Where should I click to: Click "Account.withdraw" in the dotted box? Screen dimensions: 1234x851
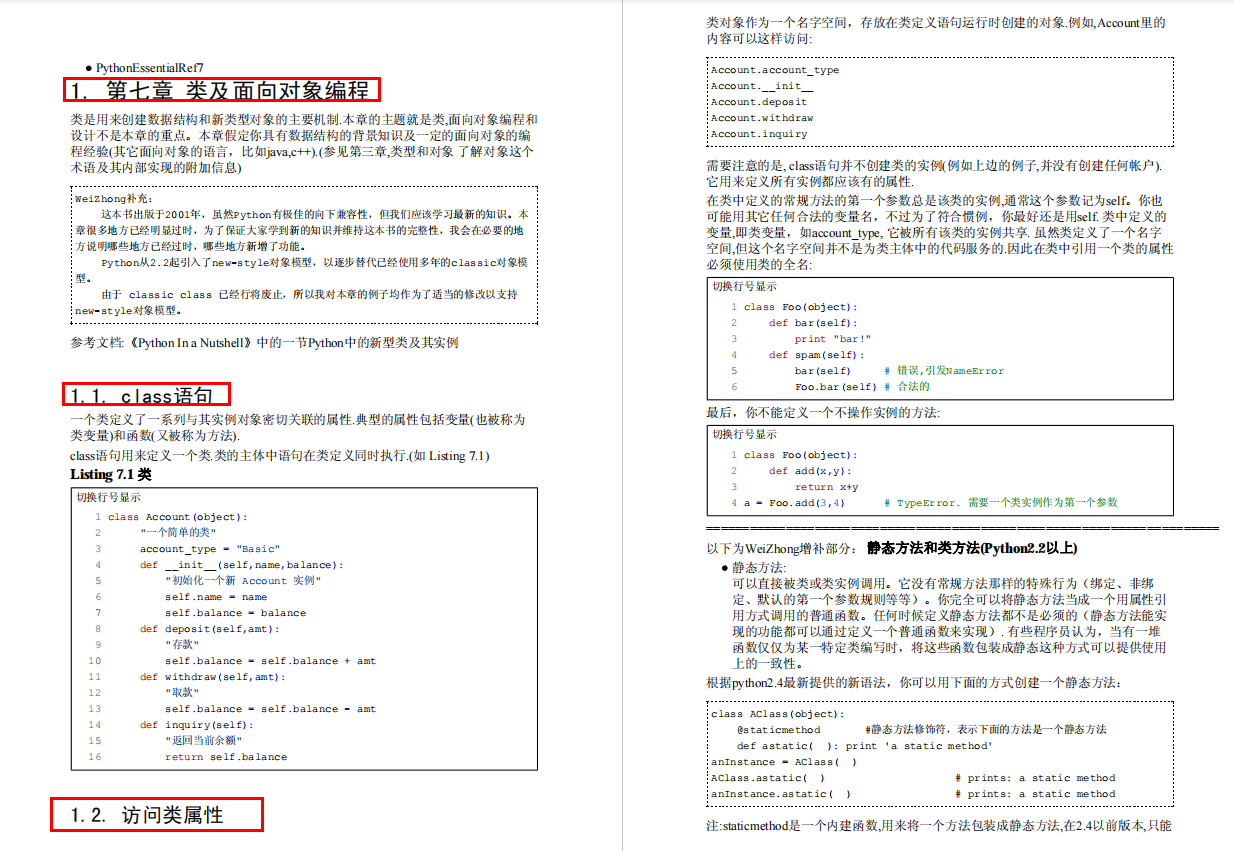pos(762,118)
